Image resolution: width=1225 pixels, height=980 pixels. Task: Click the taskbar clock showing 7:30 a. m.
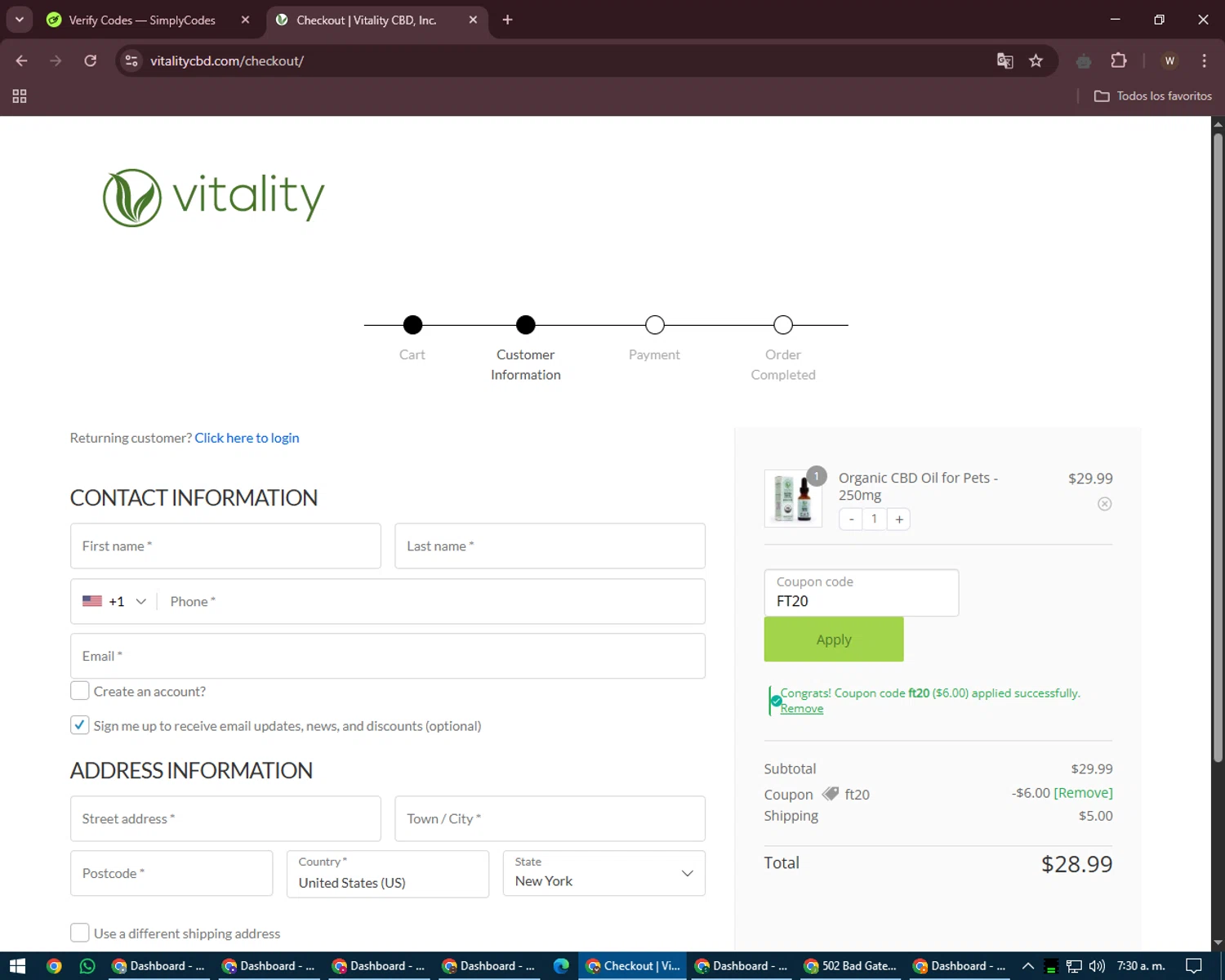coord(1141,966)
